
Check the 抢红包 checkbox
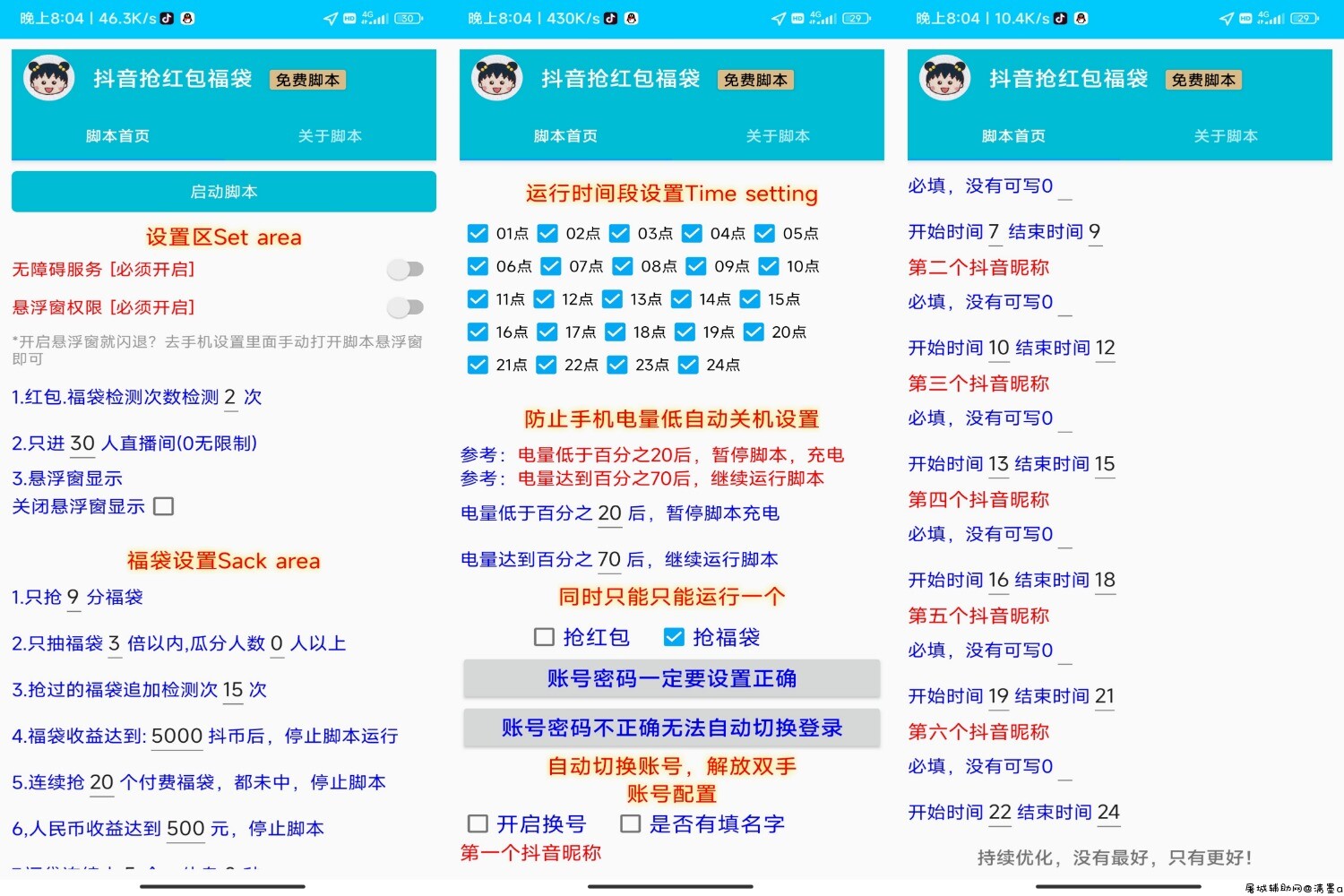click(544, 637)
